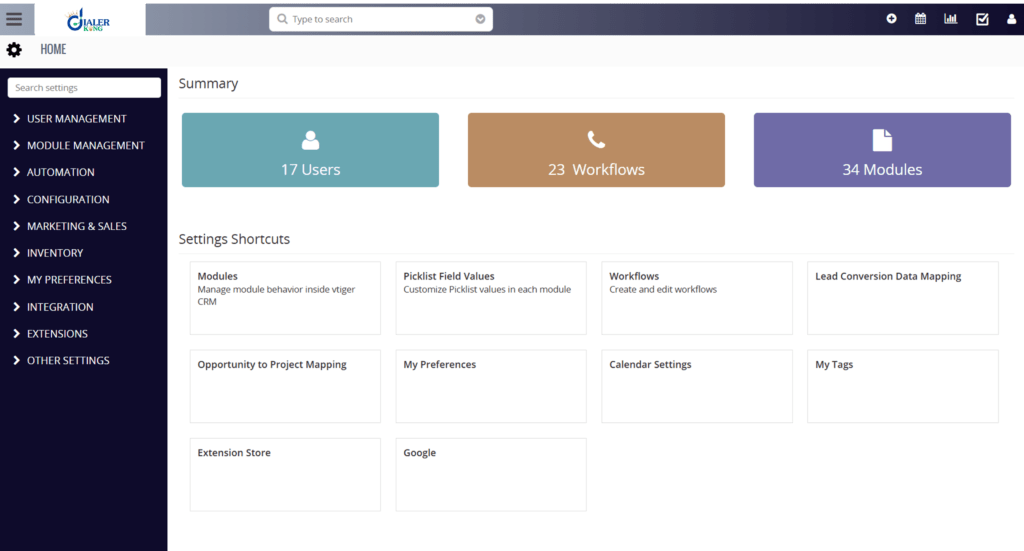Image resolution: width=1024 pixels, height=551 pixels.
Task: Click the settings gear icon
Action: pos(14,49)
